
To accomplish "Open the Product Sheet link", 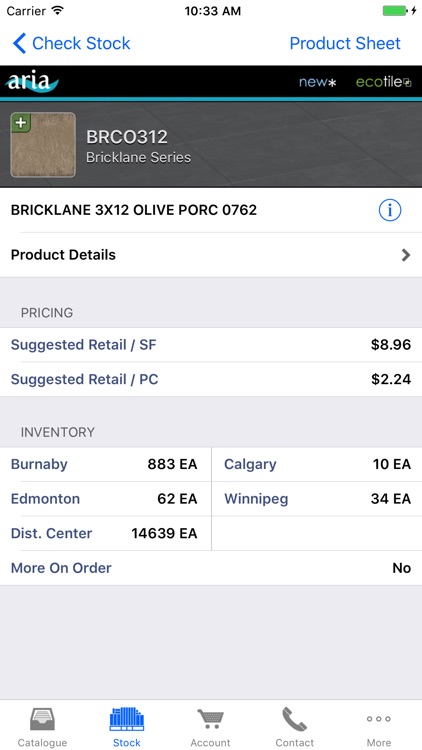I will [x=345, y=43].
